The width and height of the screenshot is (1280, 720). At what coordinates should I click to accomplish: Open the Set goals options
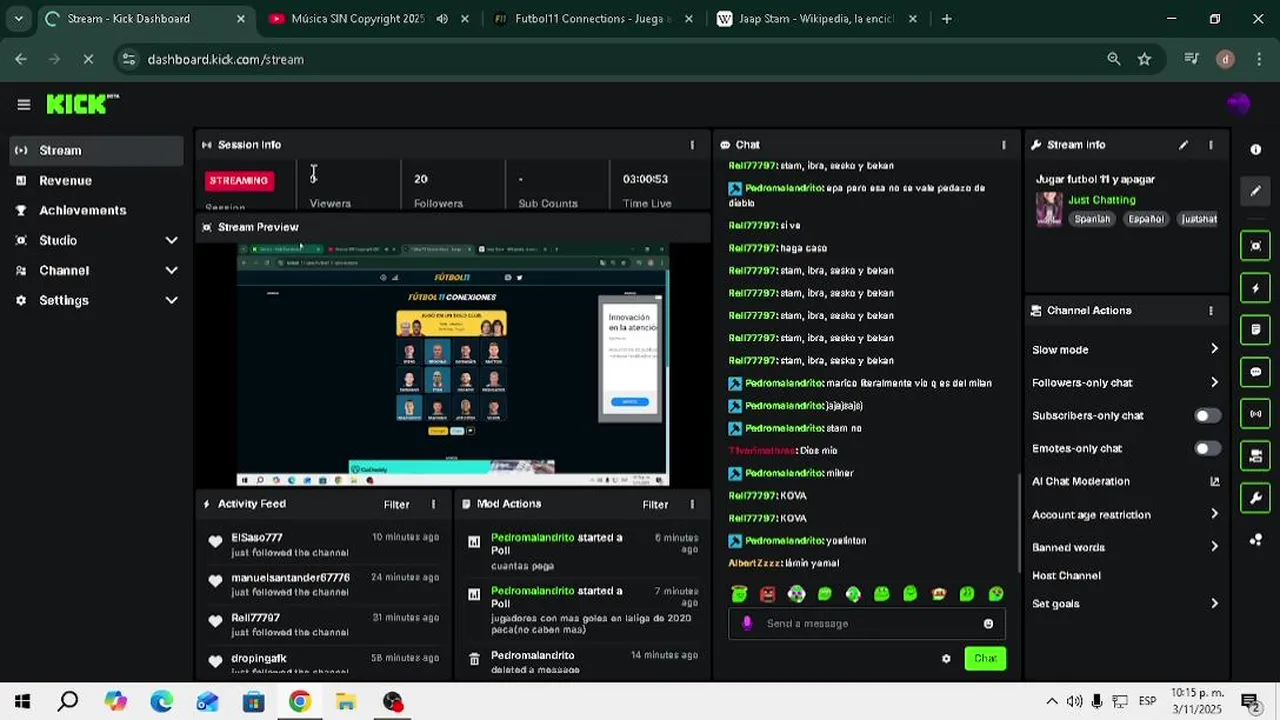[x=1126, y=604]
